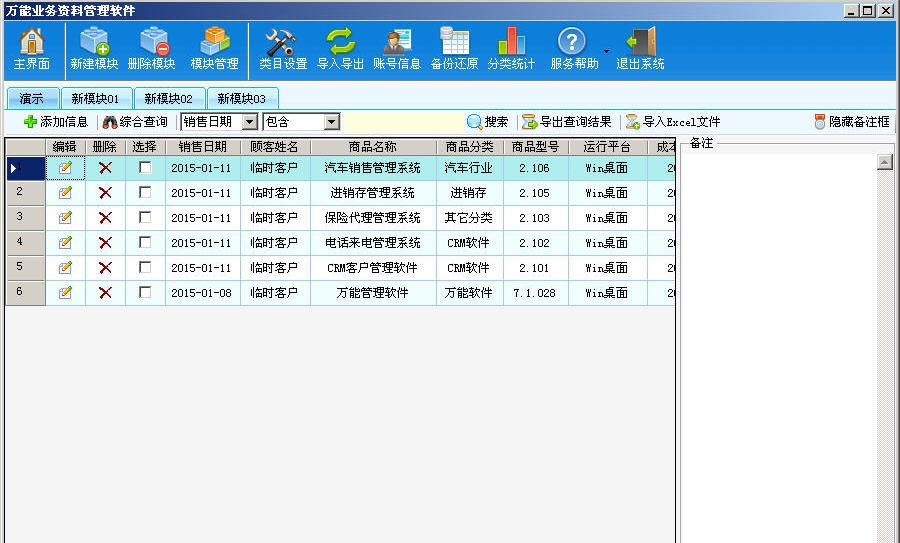Screen dimensions: 900x543
Task: Delete the 万能管理软件 row with red X
Action: 105,293
